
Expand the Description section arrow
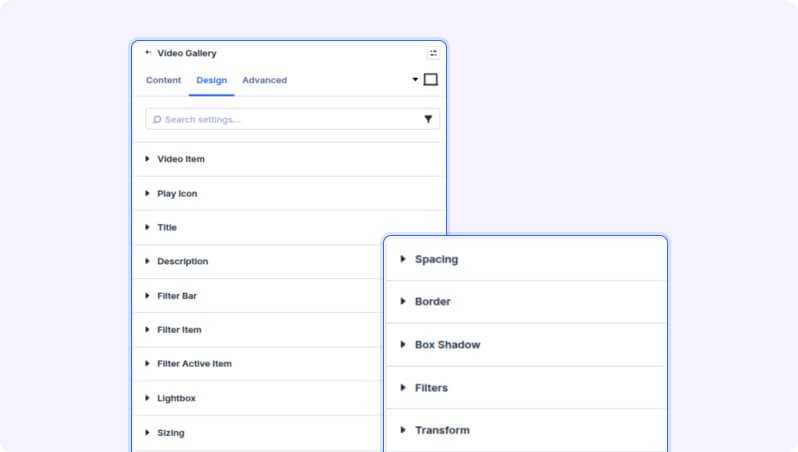click(x=147, y=261)
